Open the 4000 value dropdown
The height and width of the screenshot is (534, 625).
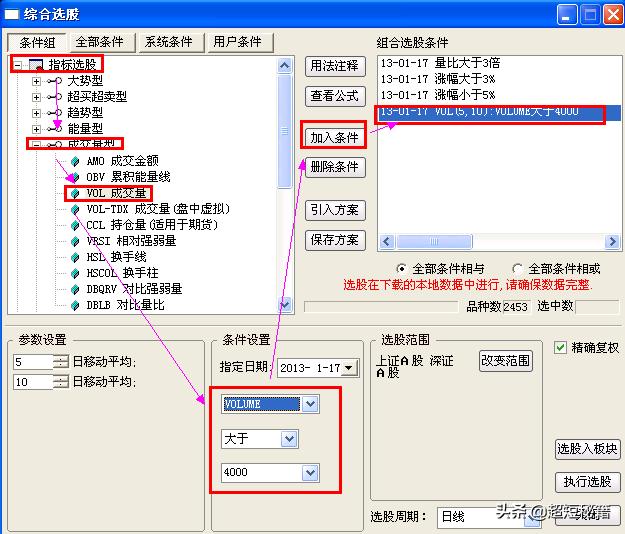pos(310,473)
